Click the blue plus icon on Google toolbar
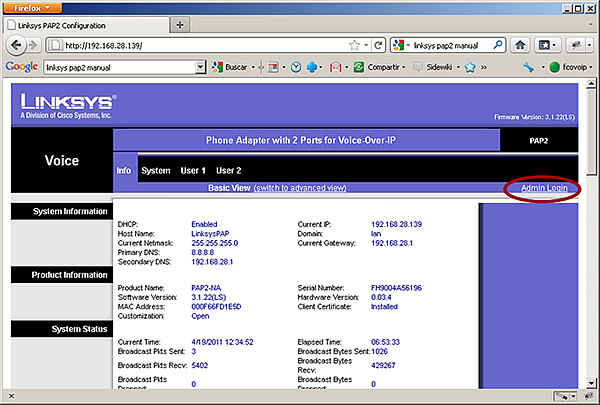Image resolution: width=600 pixels, height=405 pixels. click(312, 67)
